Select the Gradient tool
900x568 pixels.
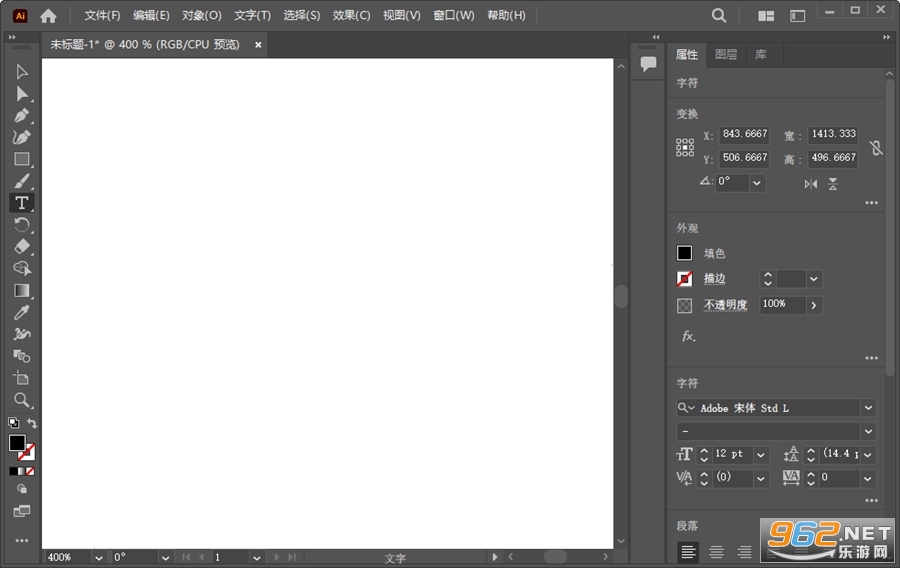click(22, 290)
